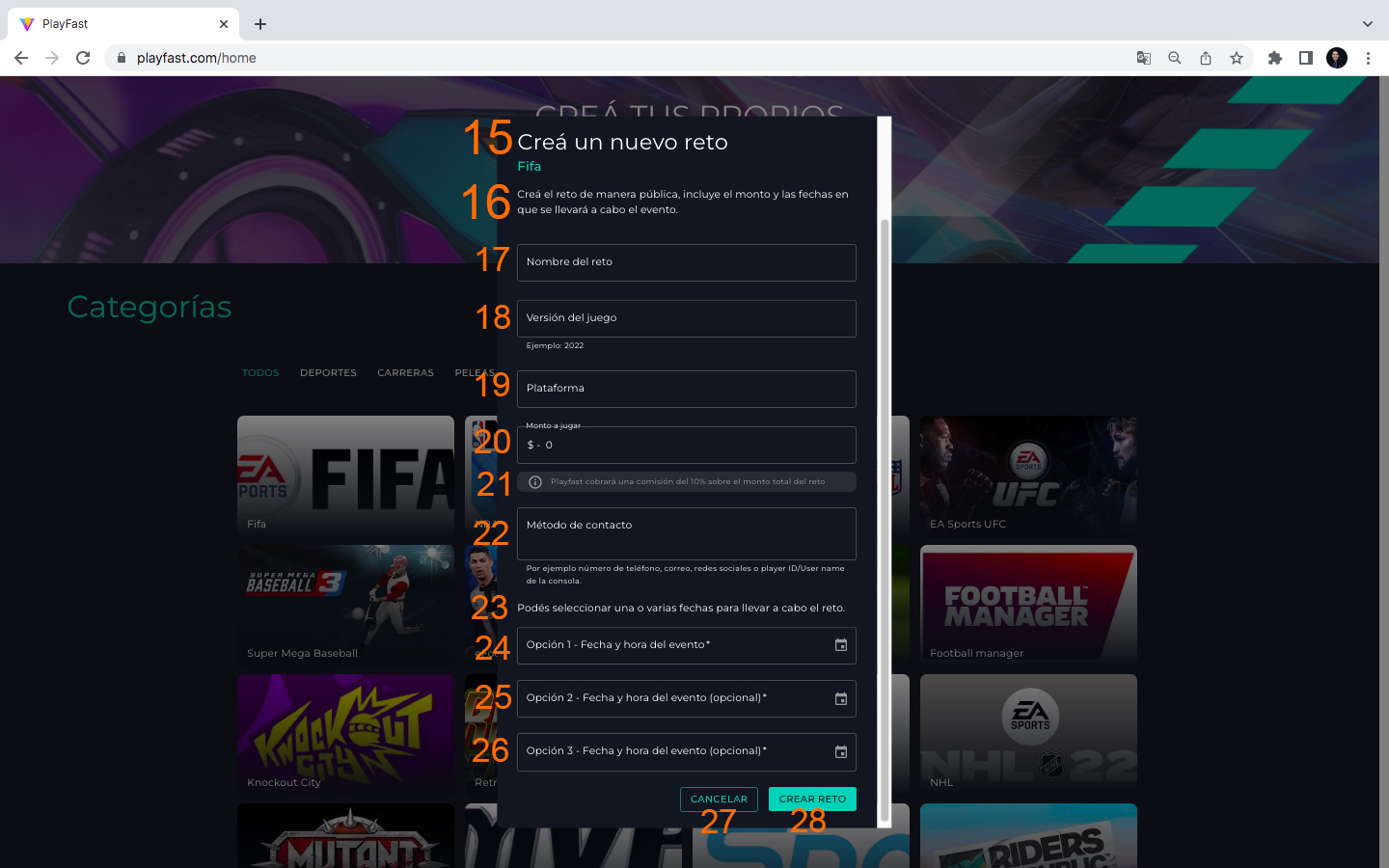Image resolution: width=1389 pixels, height=868 pixels.
Task: Click the 'Ejemplo: 2022' hint text
Action: 555,345
